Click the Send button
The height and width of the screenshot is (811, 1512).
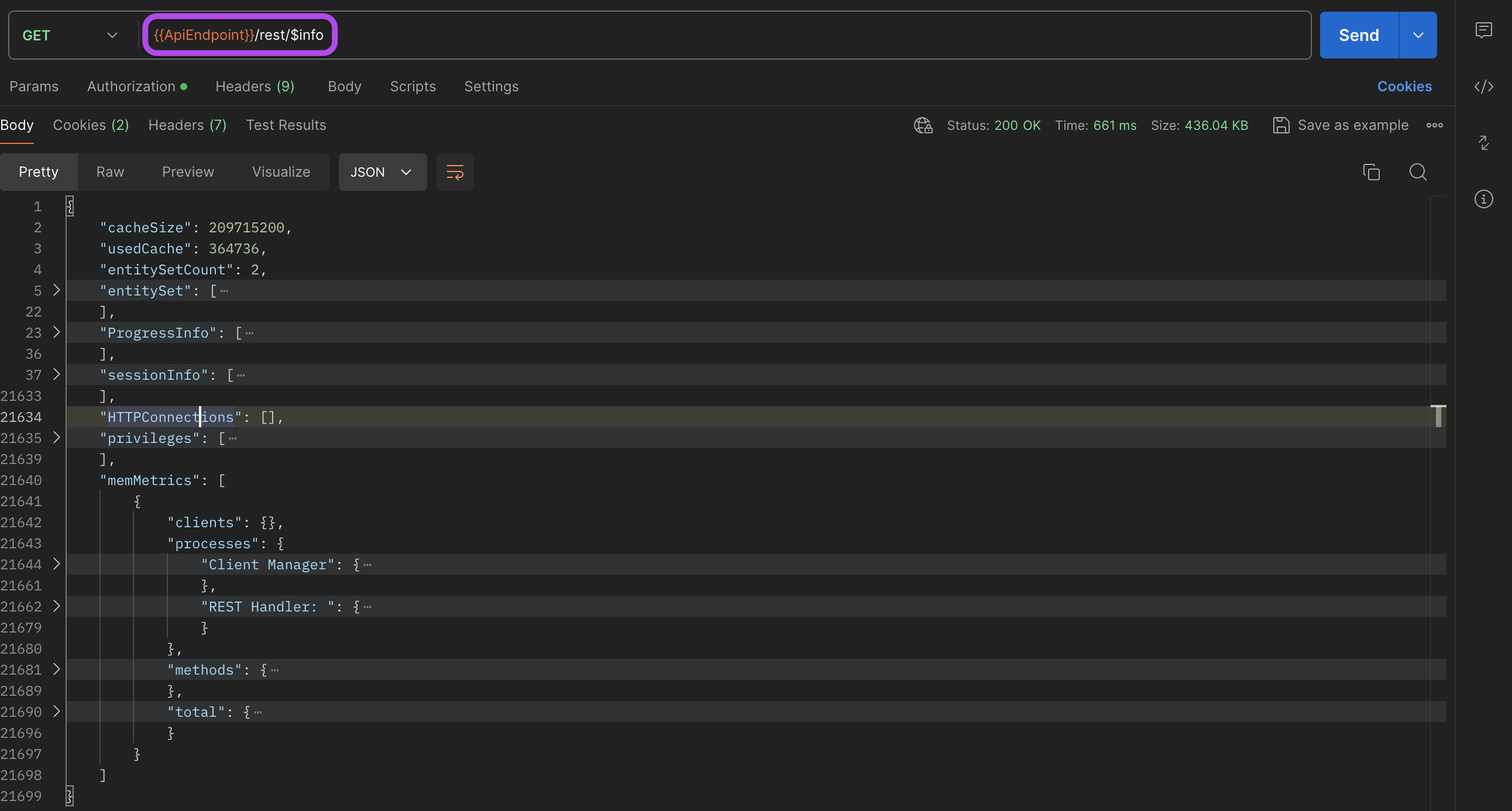1359,35
